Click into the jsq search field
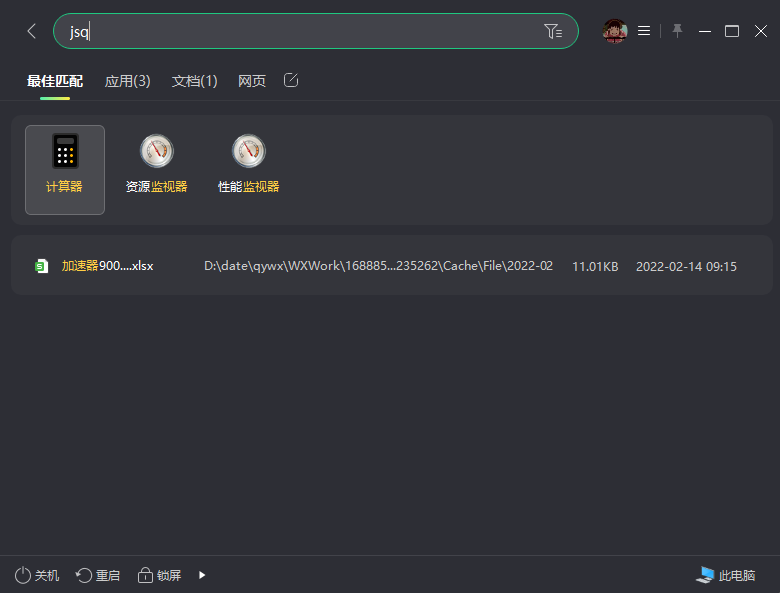Screen dimensions: 780x593 click(x=300, y=31)
